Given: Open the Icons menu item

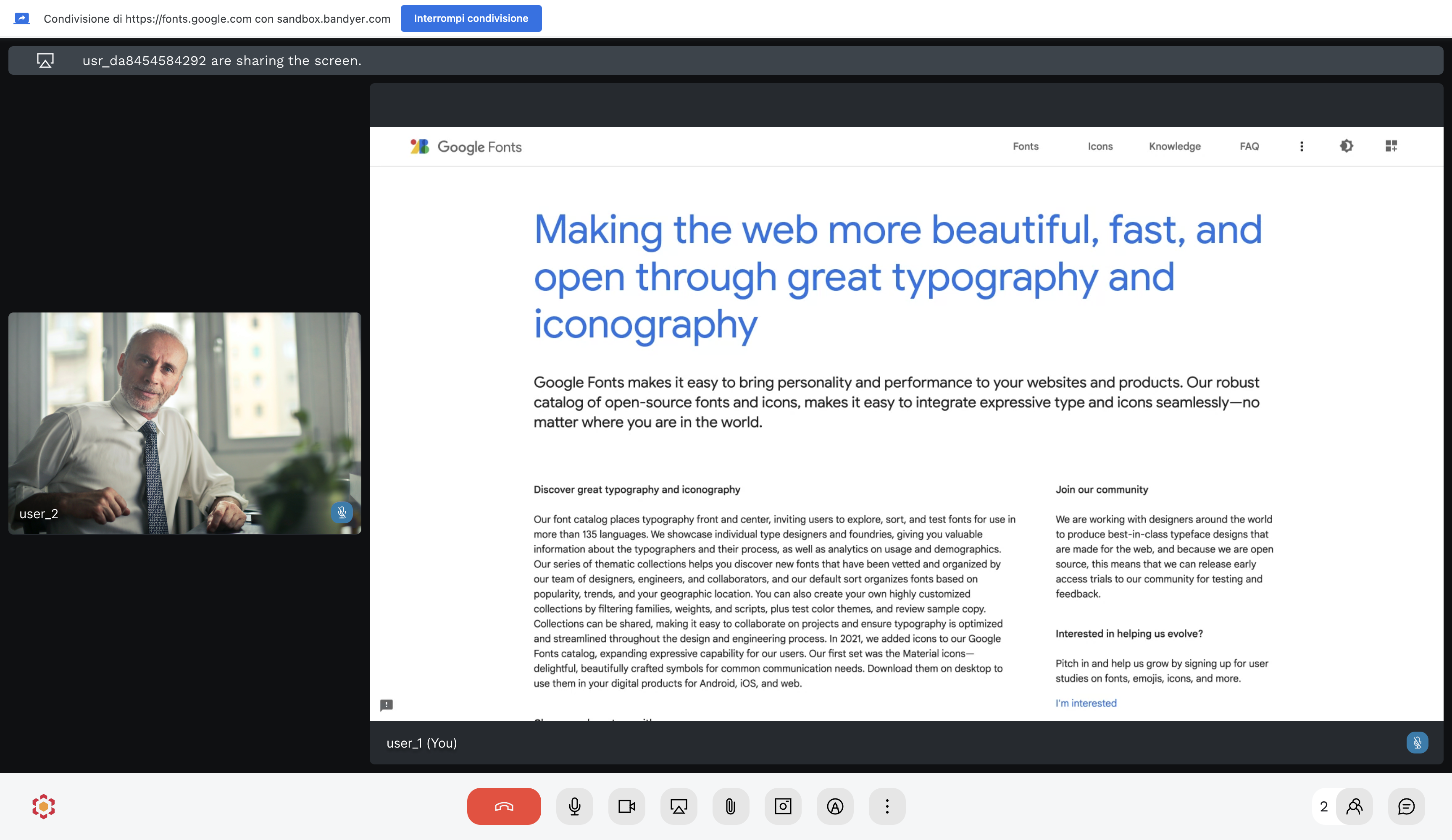Looking at the screenshot, I should 1100,146.
